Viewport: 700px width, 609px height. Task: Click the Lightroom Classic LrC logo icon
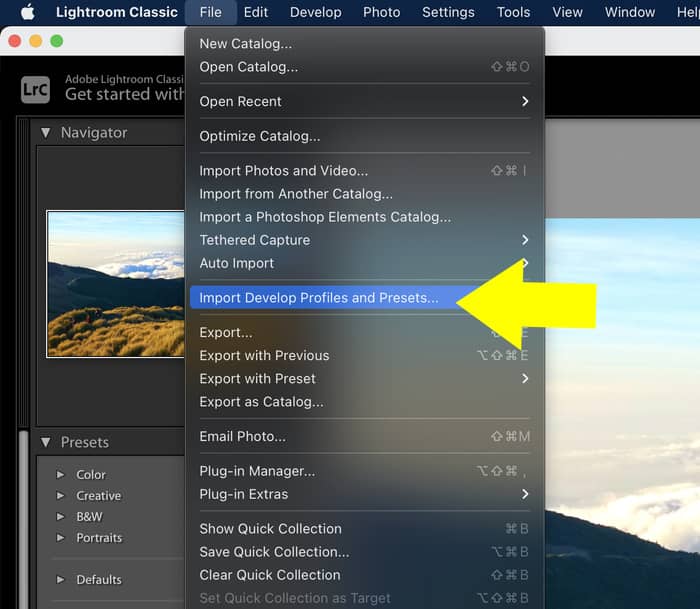point(35,88)
